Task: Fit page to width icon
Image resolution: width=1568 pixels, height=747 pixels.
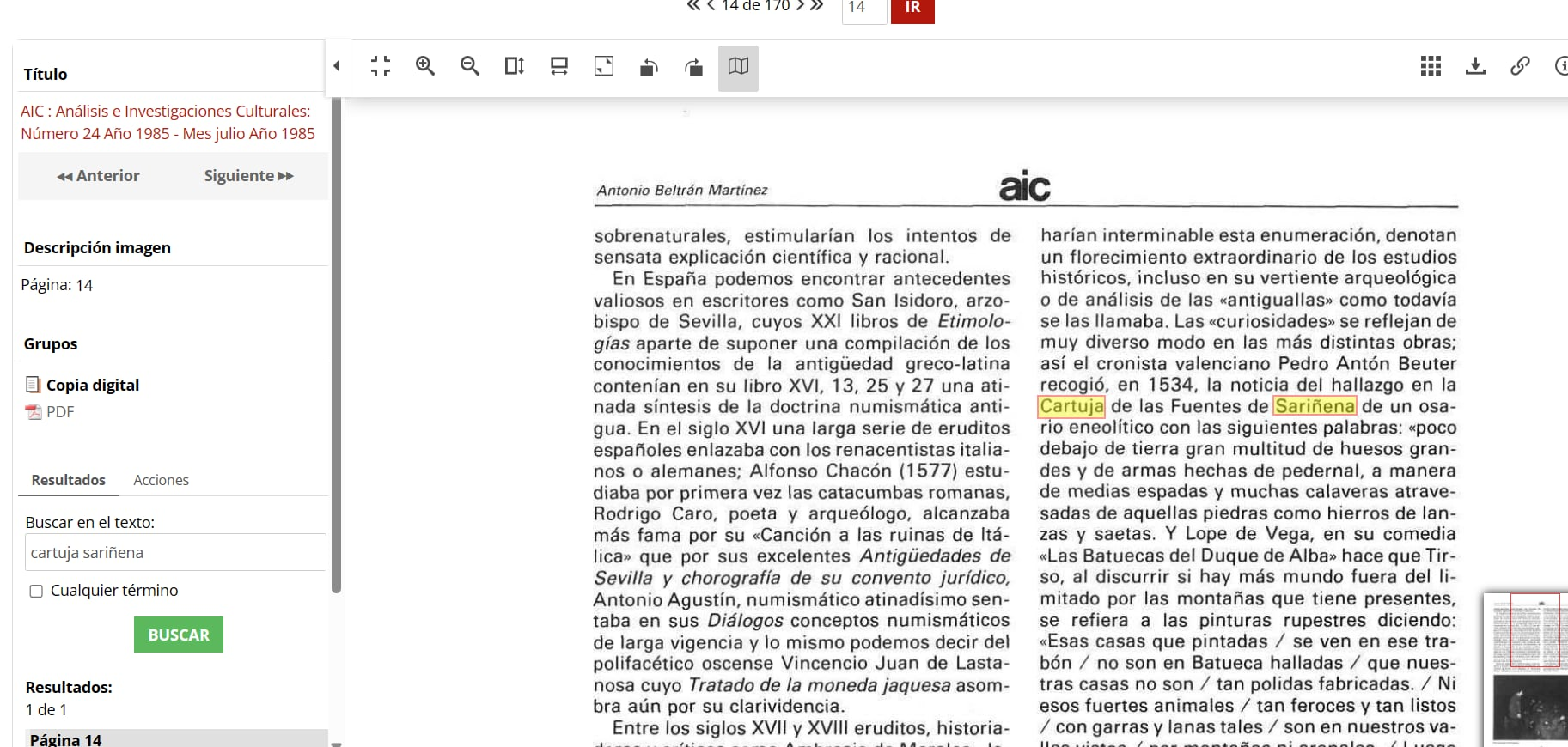Action: click(x=559, y=66)
